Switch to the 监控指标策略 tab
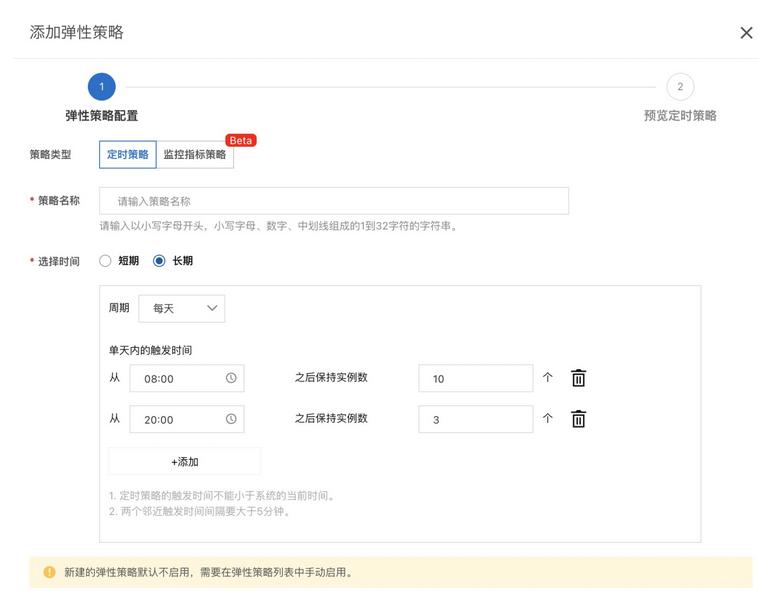The height and width of the screenshot is (597, 759). [195, 154]
